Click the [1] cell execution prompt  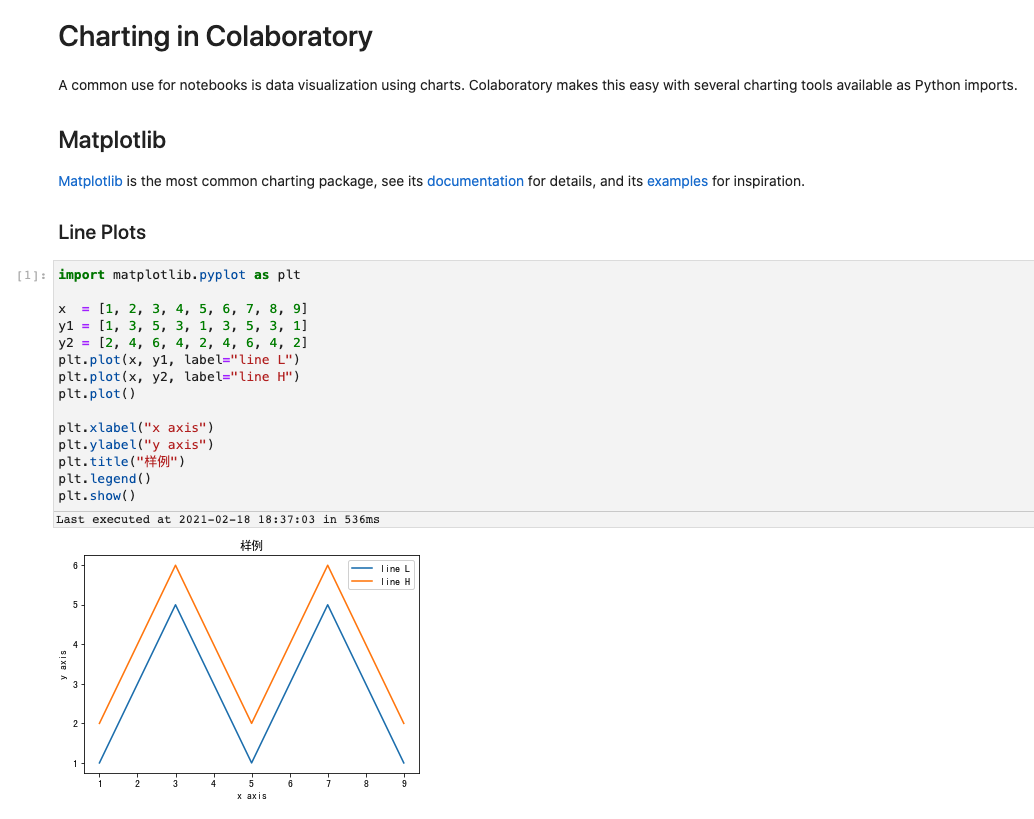pyautogui.click(x=33, y=275)
